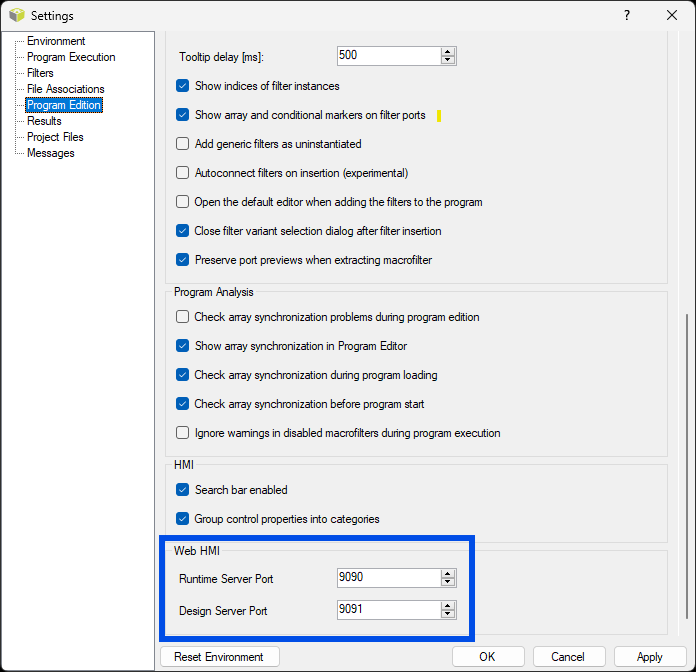Click the help question mark button
This screenshot has height=672, width=696.
tap(627, 16)
